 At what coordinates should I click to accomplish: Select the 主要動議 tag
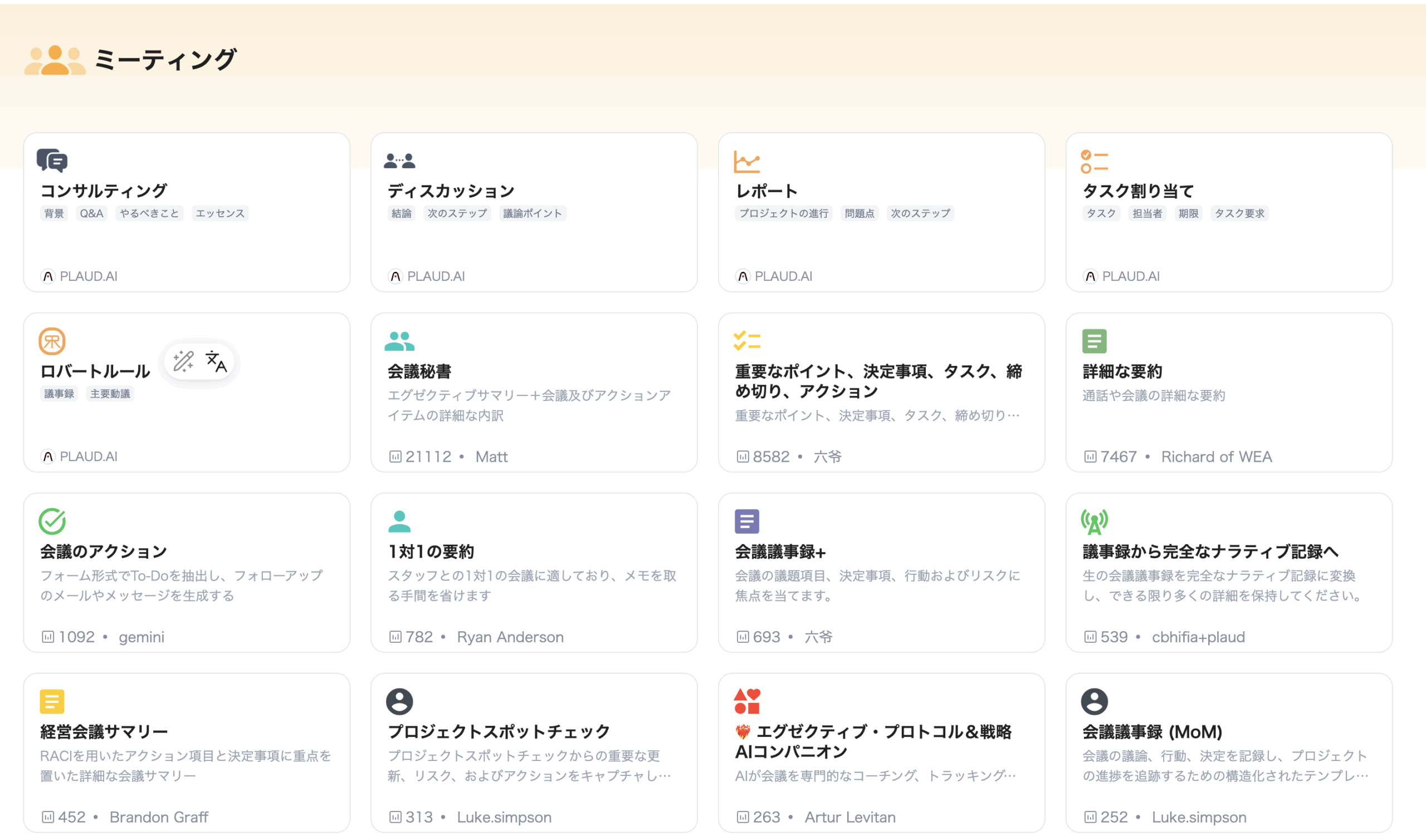[110, 393]
